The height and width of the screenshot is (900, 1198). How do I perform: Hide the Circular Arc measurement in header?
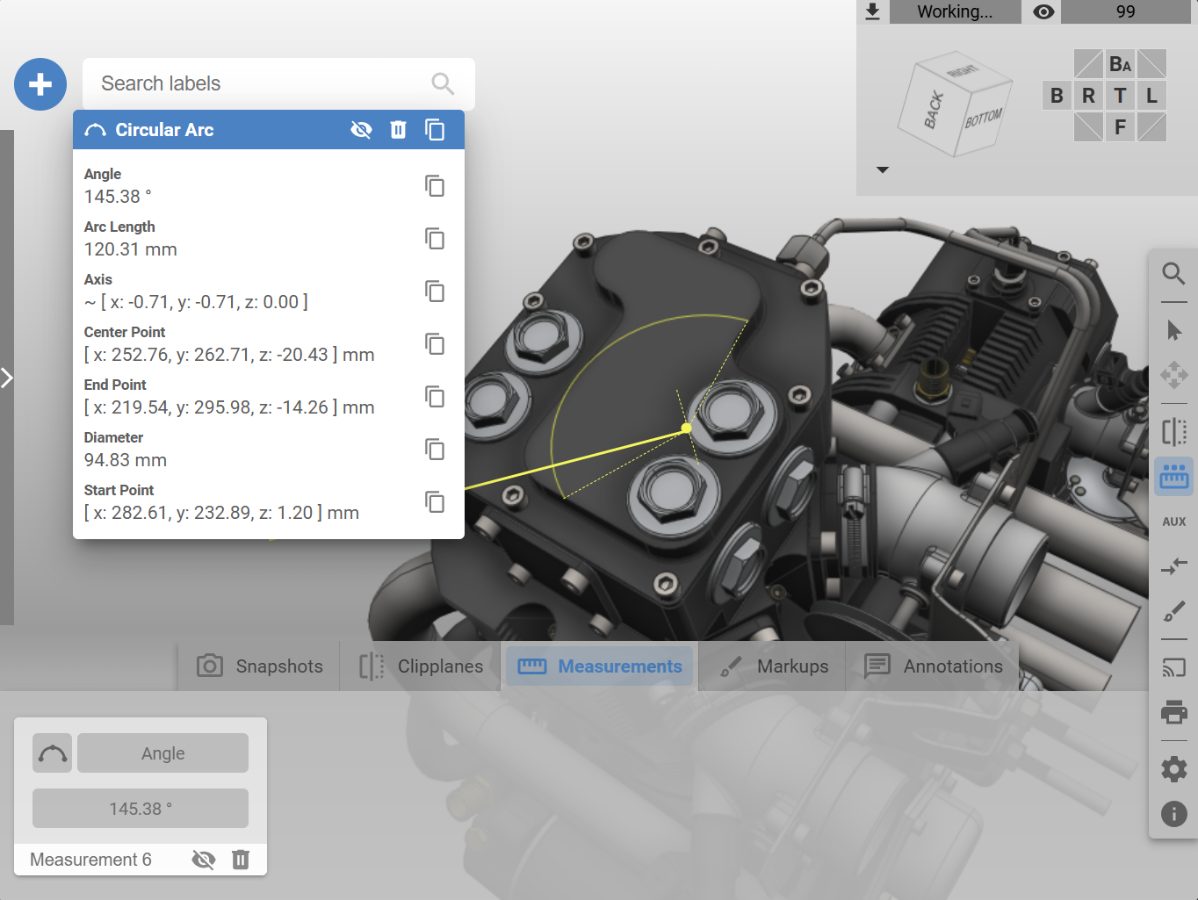tap(361, 130)
